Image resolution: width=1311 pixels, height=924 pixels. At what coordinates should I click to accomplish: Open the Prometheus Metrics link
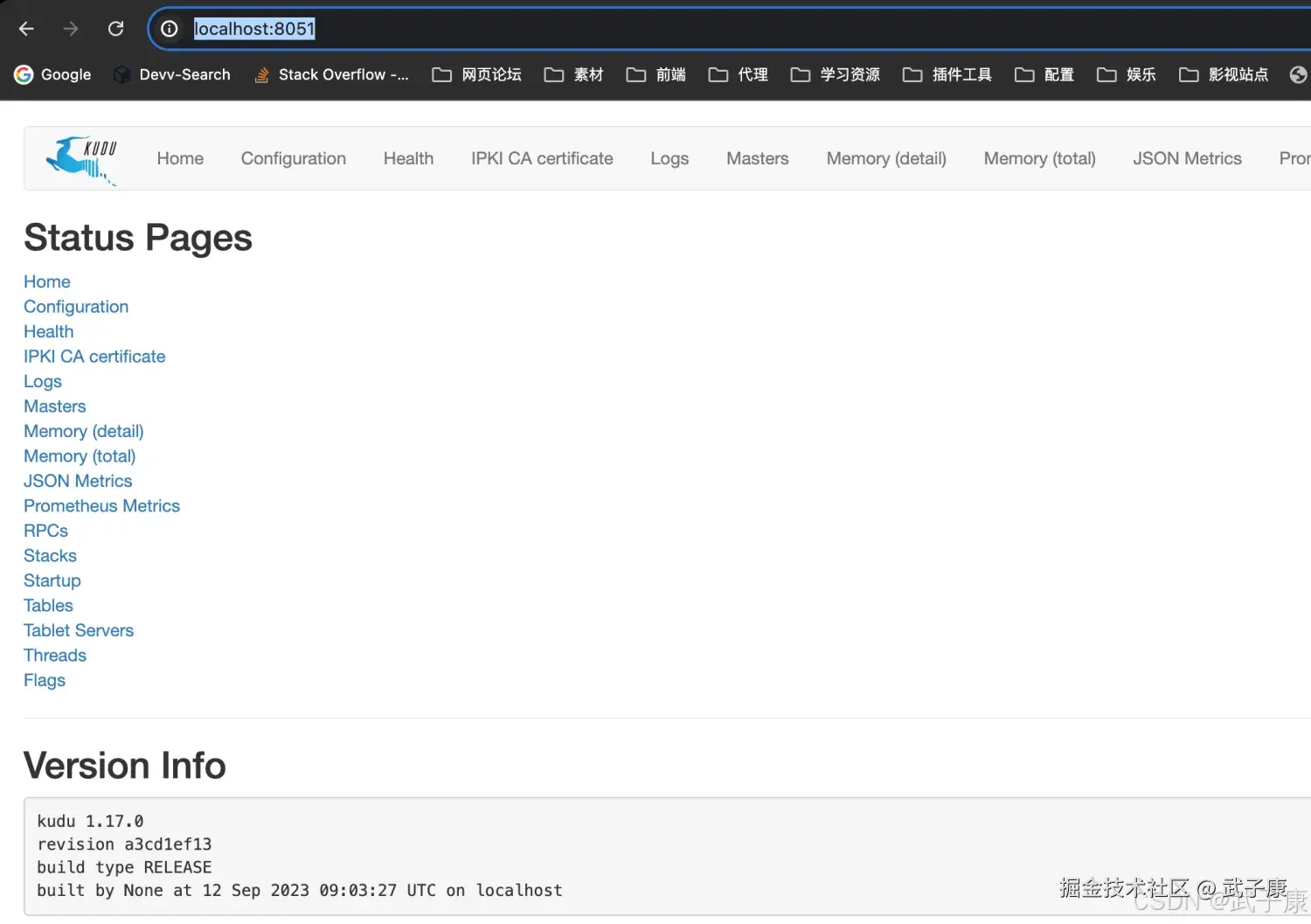[101, 506]
